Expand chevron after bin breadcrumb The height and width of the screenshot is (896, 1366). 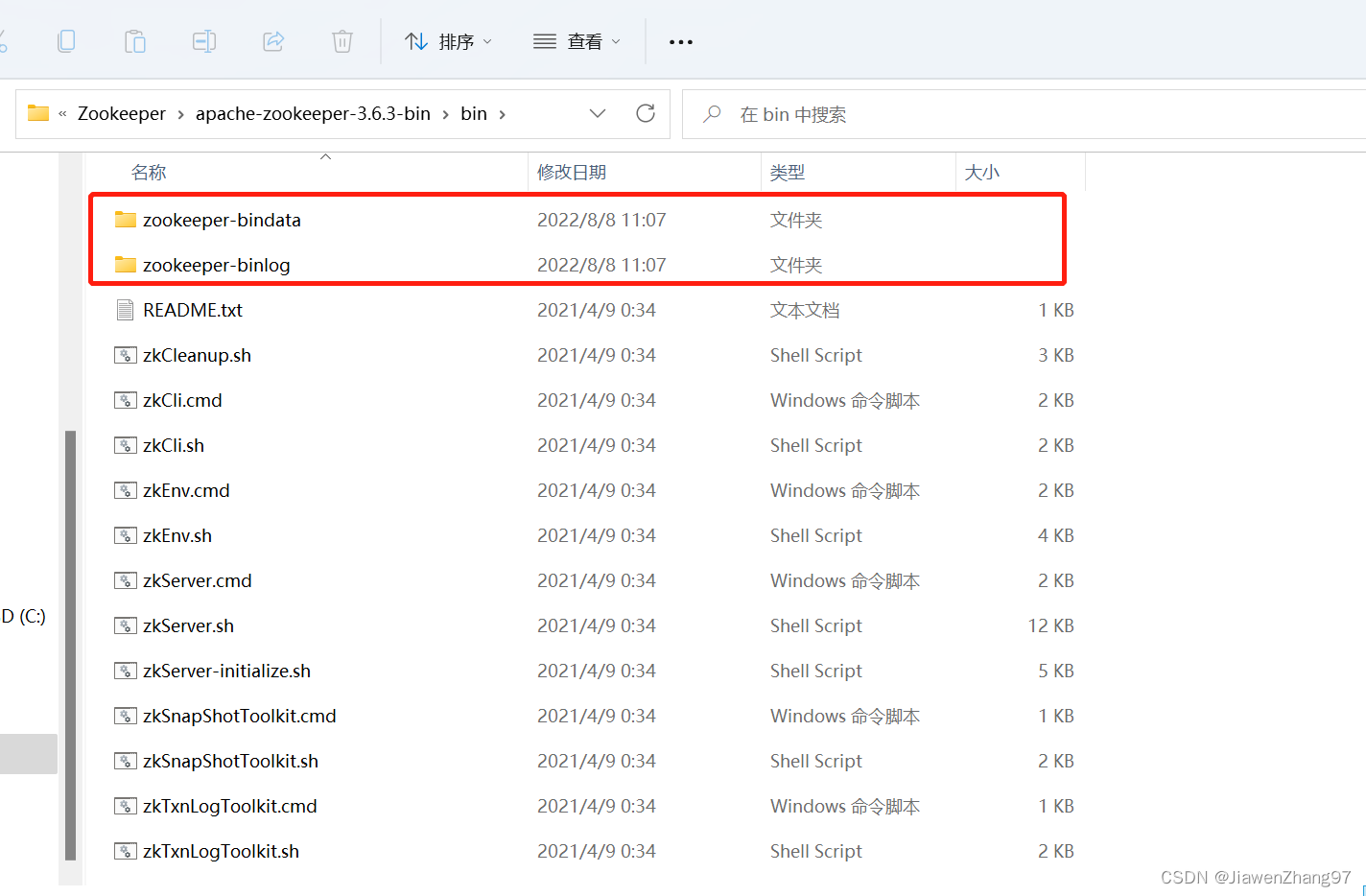point(502,114)
